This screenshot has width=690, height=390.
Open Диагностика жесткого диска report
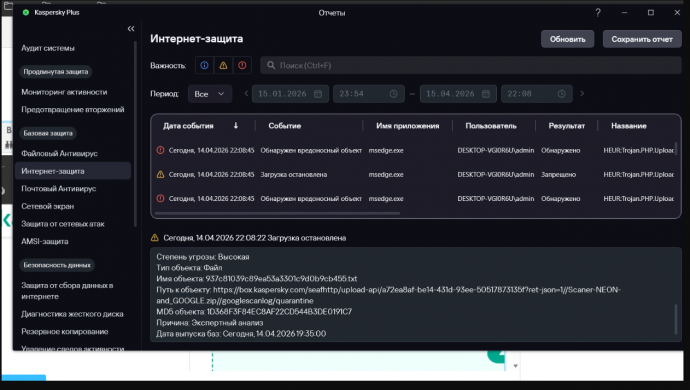coord(72,314)
